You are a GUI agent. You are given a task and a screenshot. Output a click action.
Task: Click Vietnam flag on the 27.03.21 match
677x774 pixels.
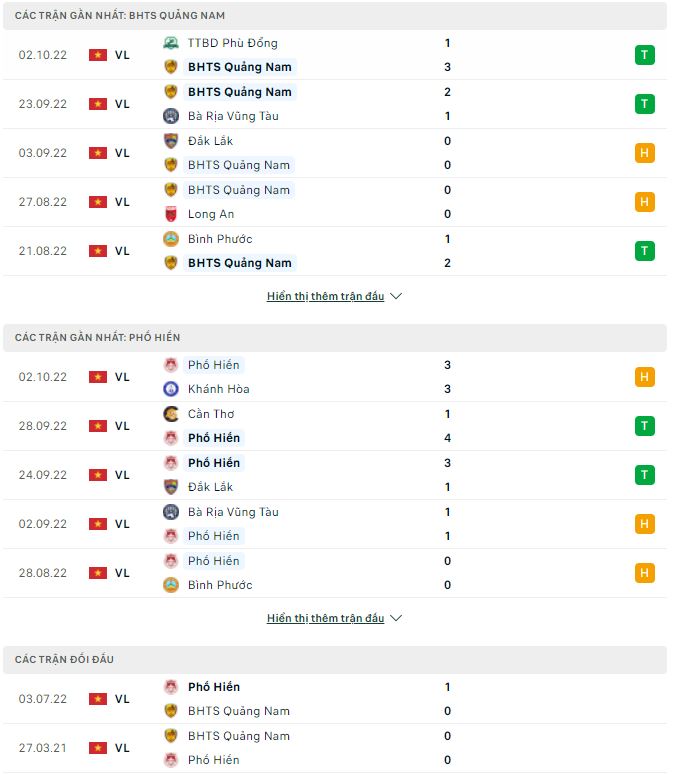[x=98, y=748]
